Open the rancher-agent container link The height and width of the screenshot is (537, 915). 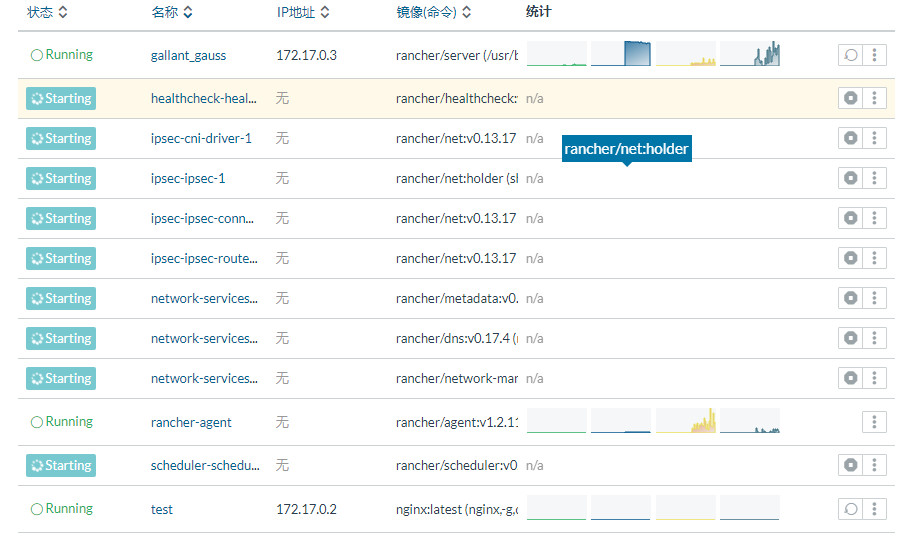click(x=191, y=423)
